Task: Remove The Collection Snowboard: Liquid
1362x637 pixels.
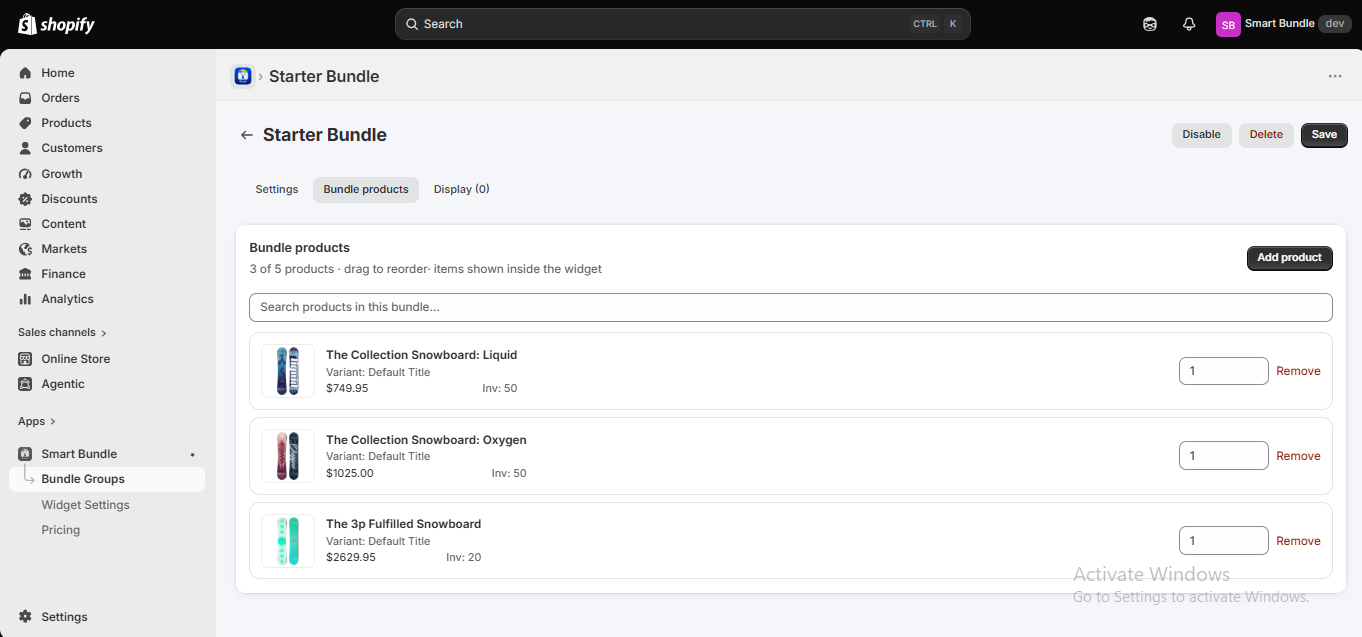Action: [x=1298, y=371]
